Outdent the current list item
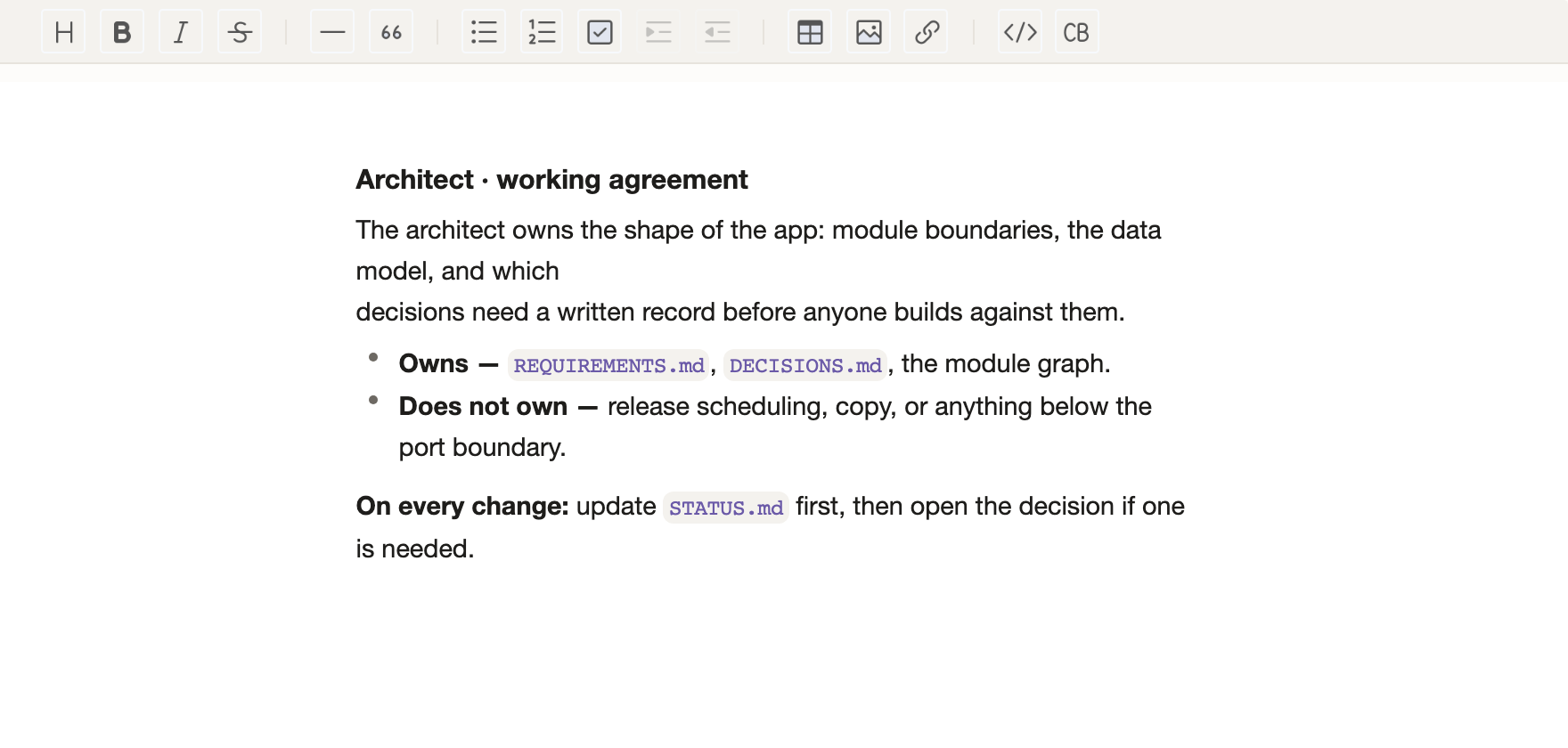Screen dimensions: 1568x748 coord(717,32)
